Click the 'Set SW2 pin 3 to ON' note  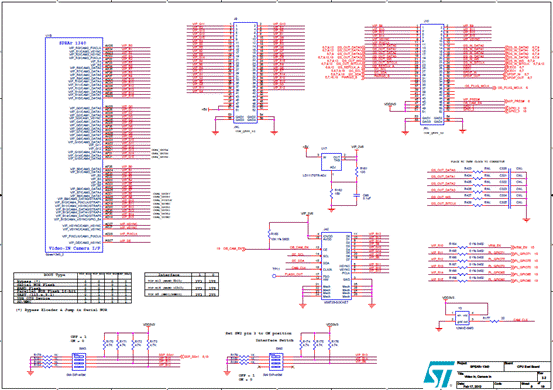[x=259, y=333]
